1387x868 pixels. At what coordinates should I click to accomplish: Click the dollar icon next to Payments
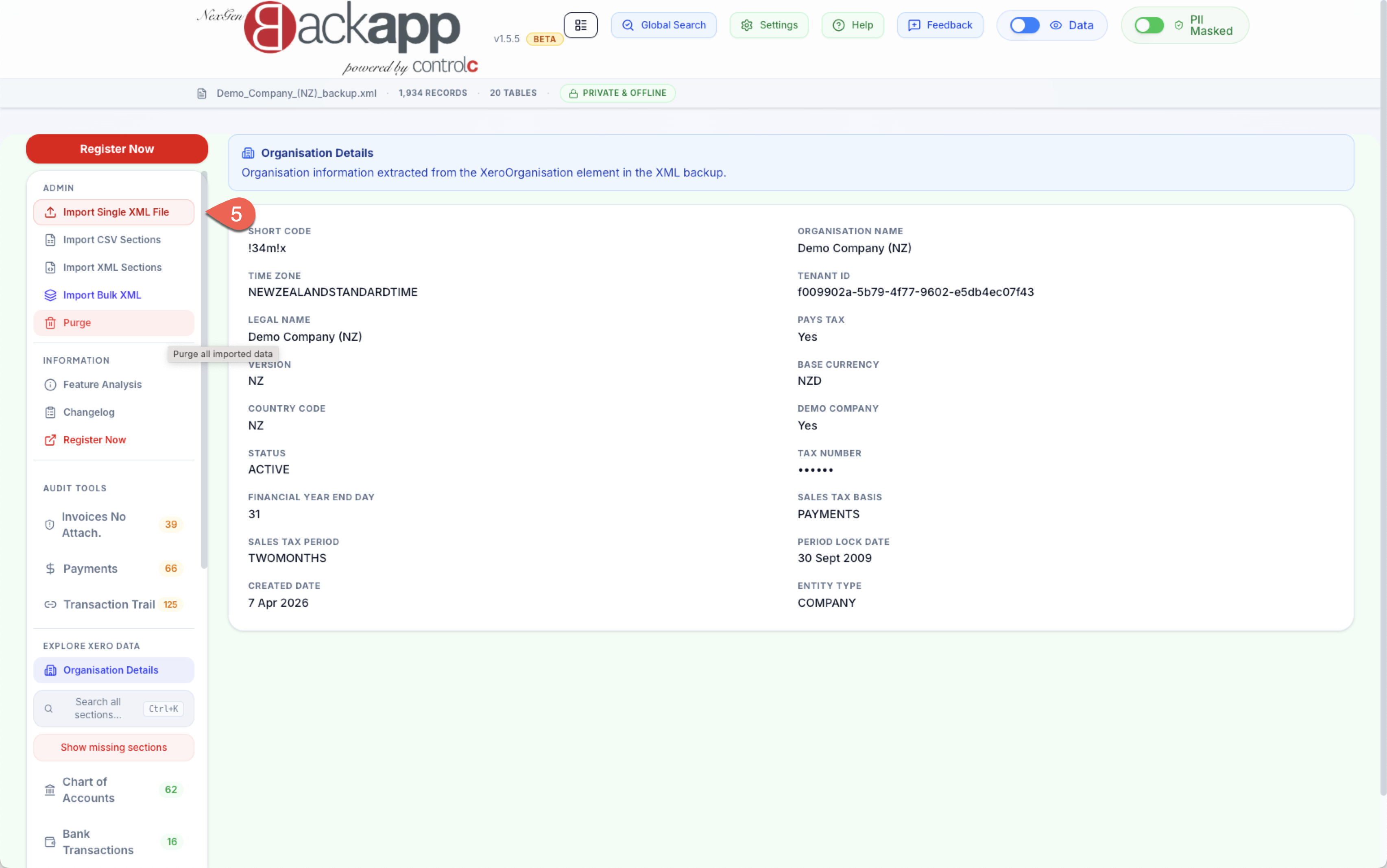[50, 568]
